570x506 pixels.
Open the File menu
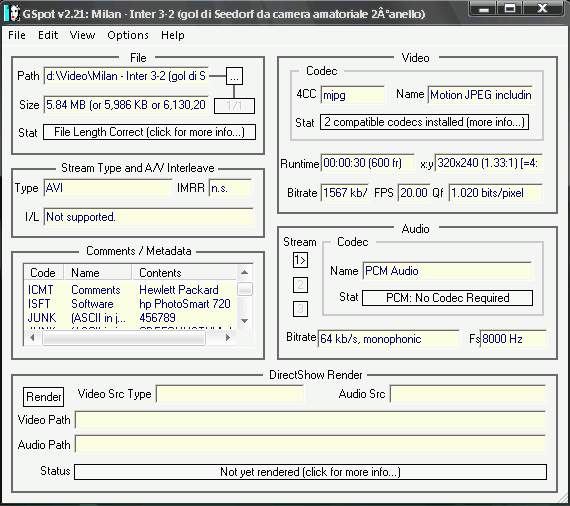click(x=17, y=35)
